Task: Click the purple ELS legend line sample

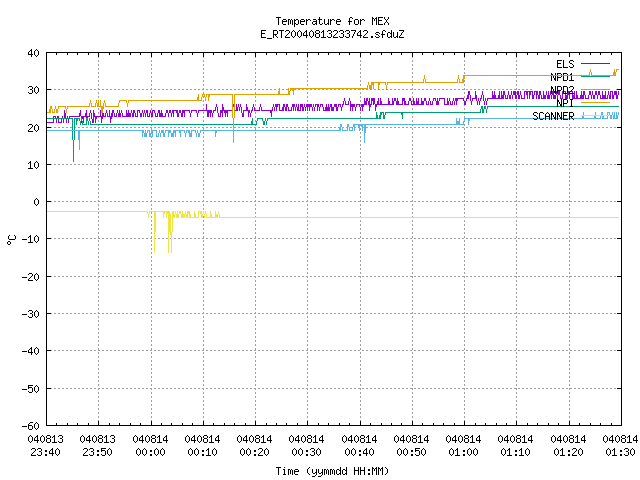Action: tap(595, 64)
